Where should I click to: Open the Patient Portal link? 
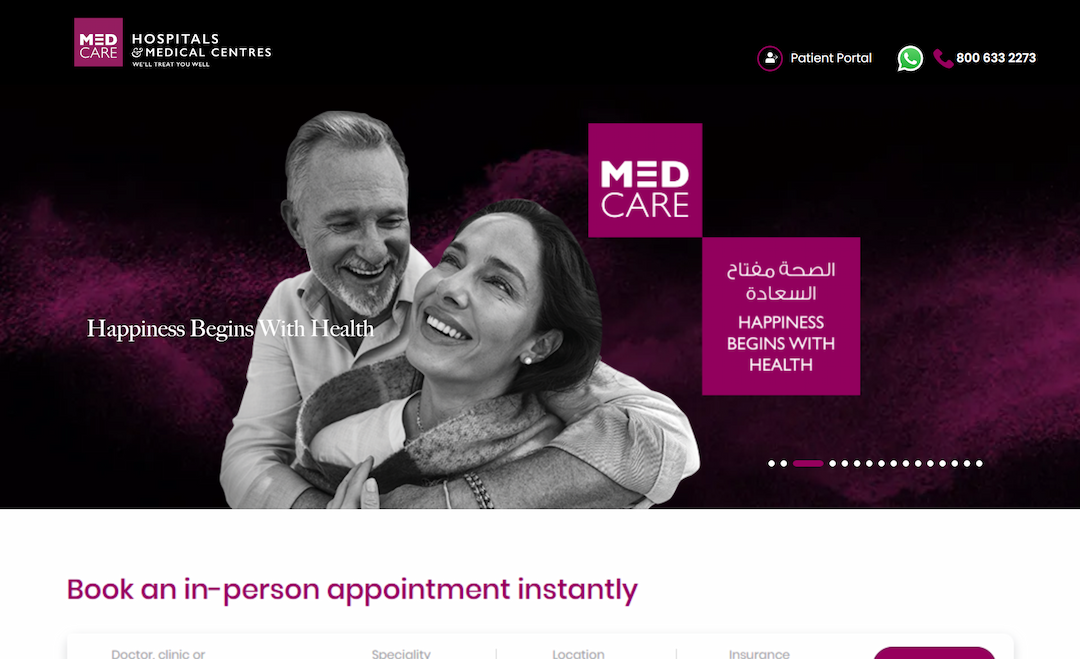click(831, 59)
